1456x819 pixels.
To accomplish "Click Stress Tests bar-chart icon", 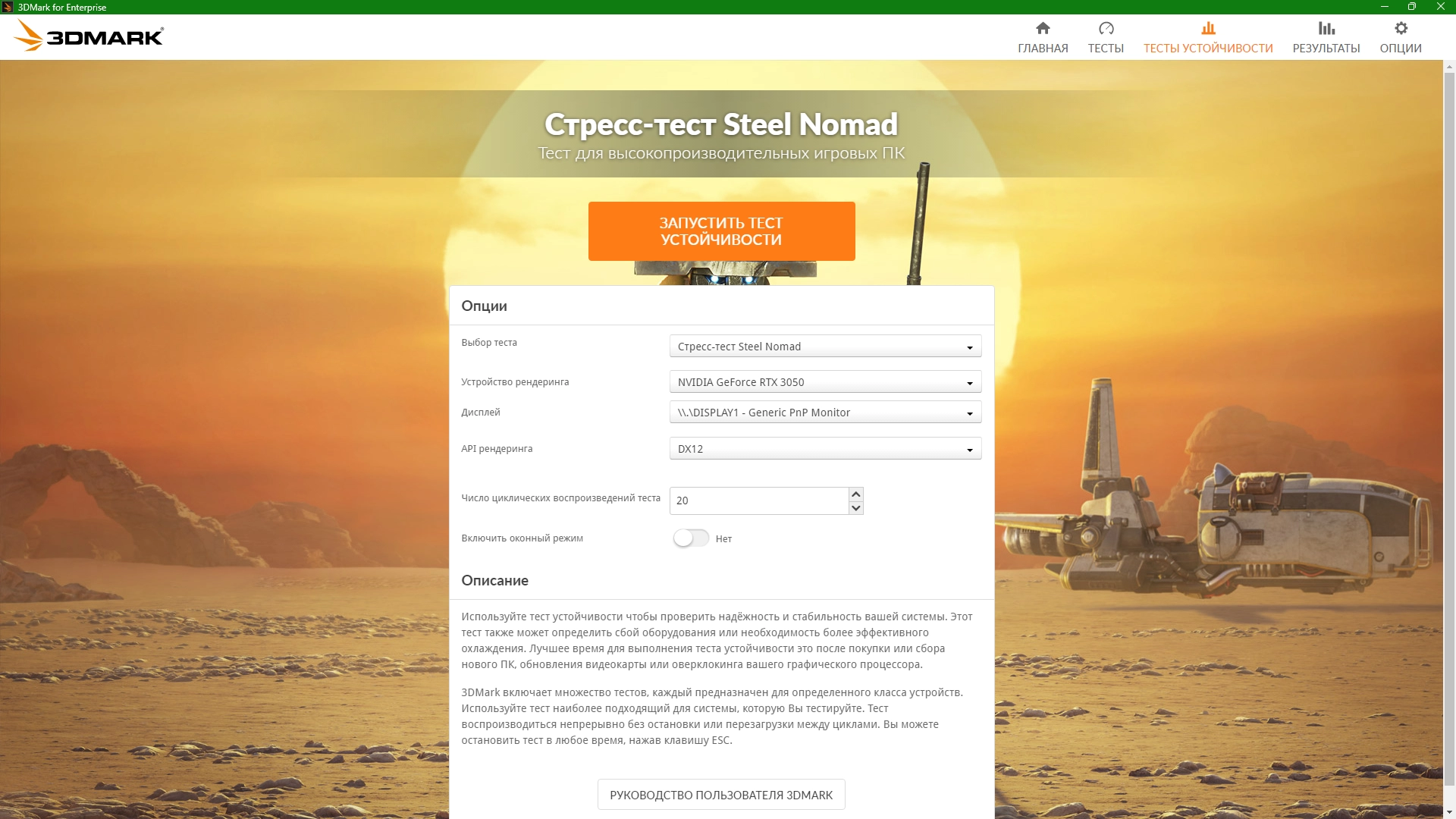I will (1208, 28).
